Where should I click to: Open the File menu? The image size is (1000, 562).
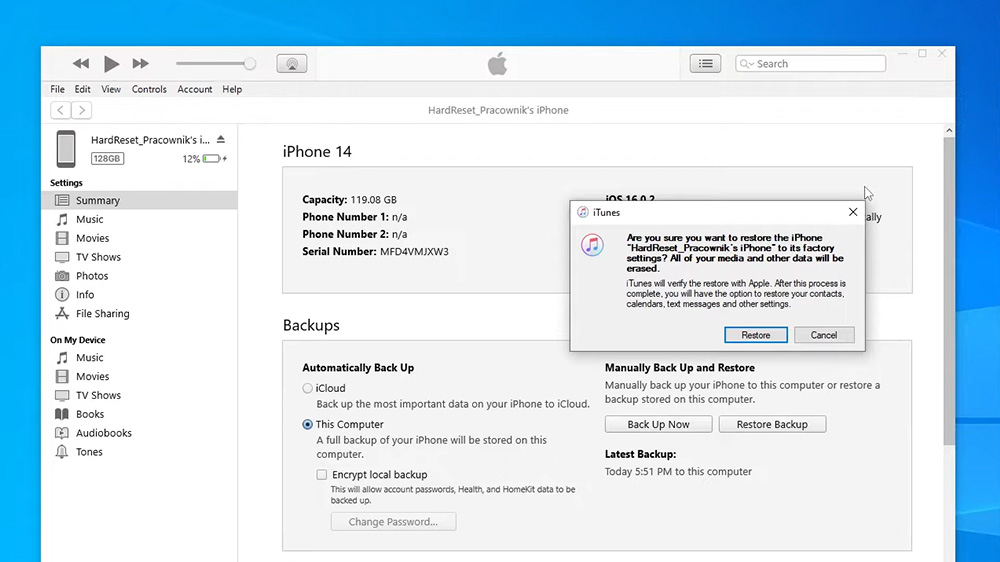(x=57, y=89)
